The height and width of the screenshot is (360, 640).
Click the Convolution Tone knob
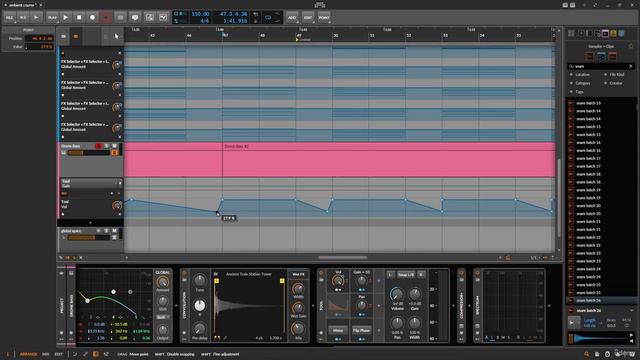(200, 280)
